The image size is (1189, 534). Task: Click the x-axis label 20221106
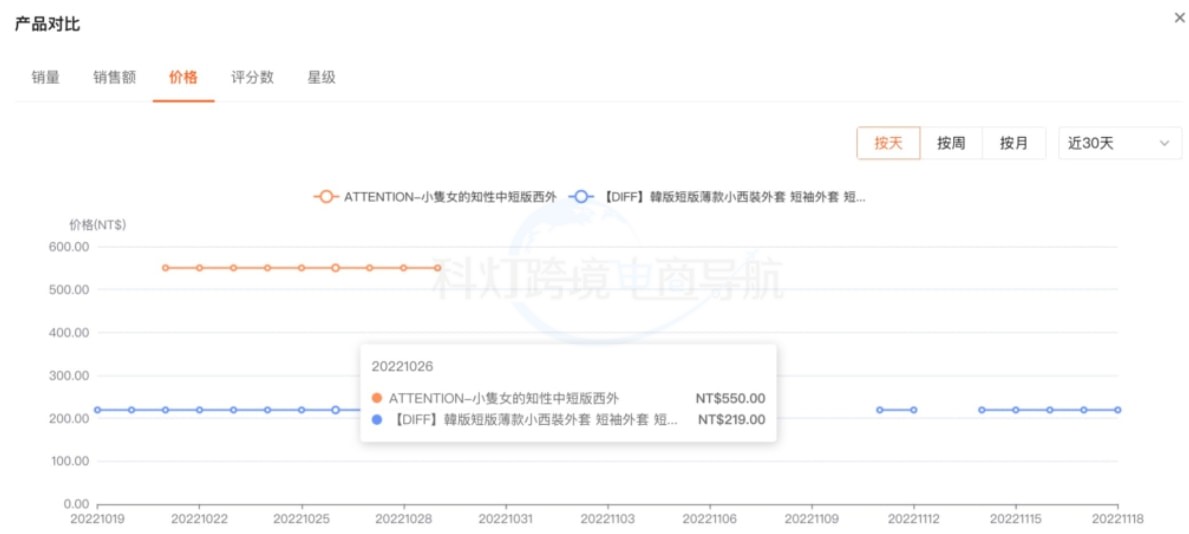[x=710, y=520]
